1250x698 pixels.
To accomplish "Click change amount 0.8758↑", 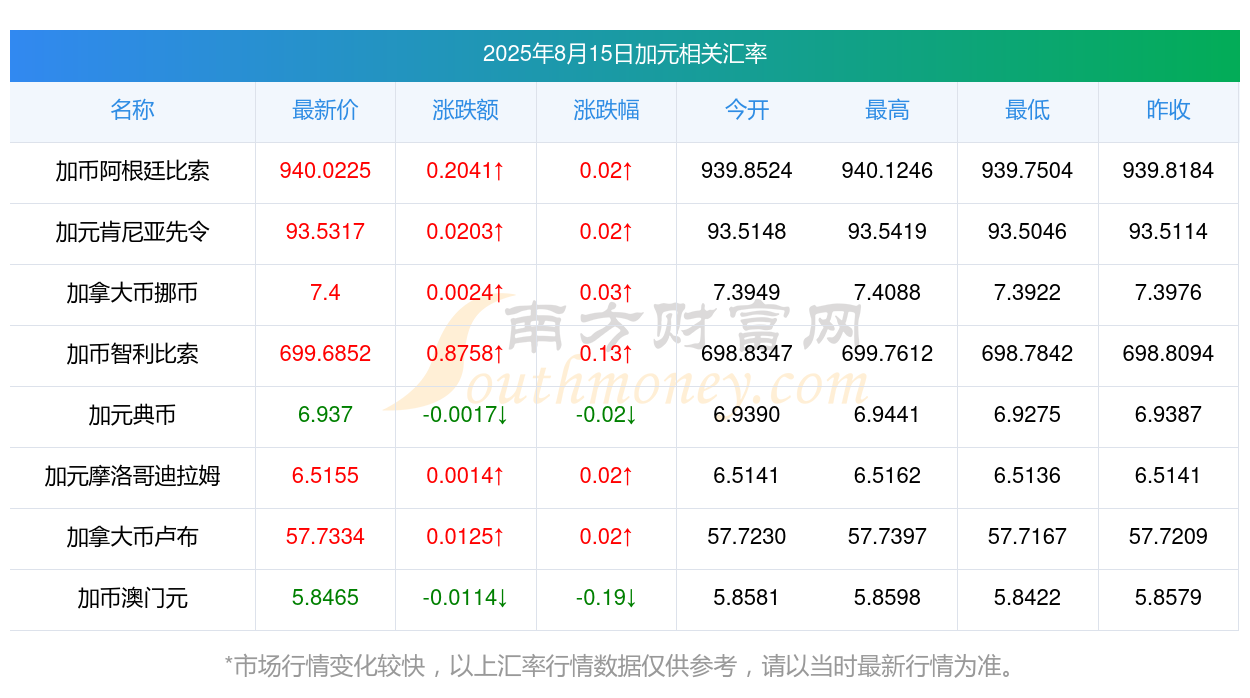I will click(466, 354).
